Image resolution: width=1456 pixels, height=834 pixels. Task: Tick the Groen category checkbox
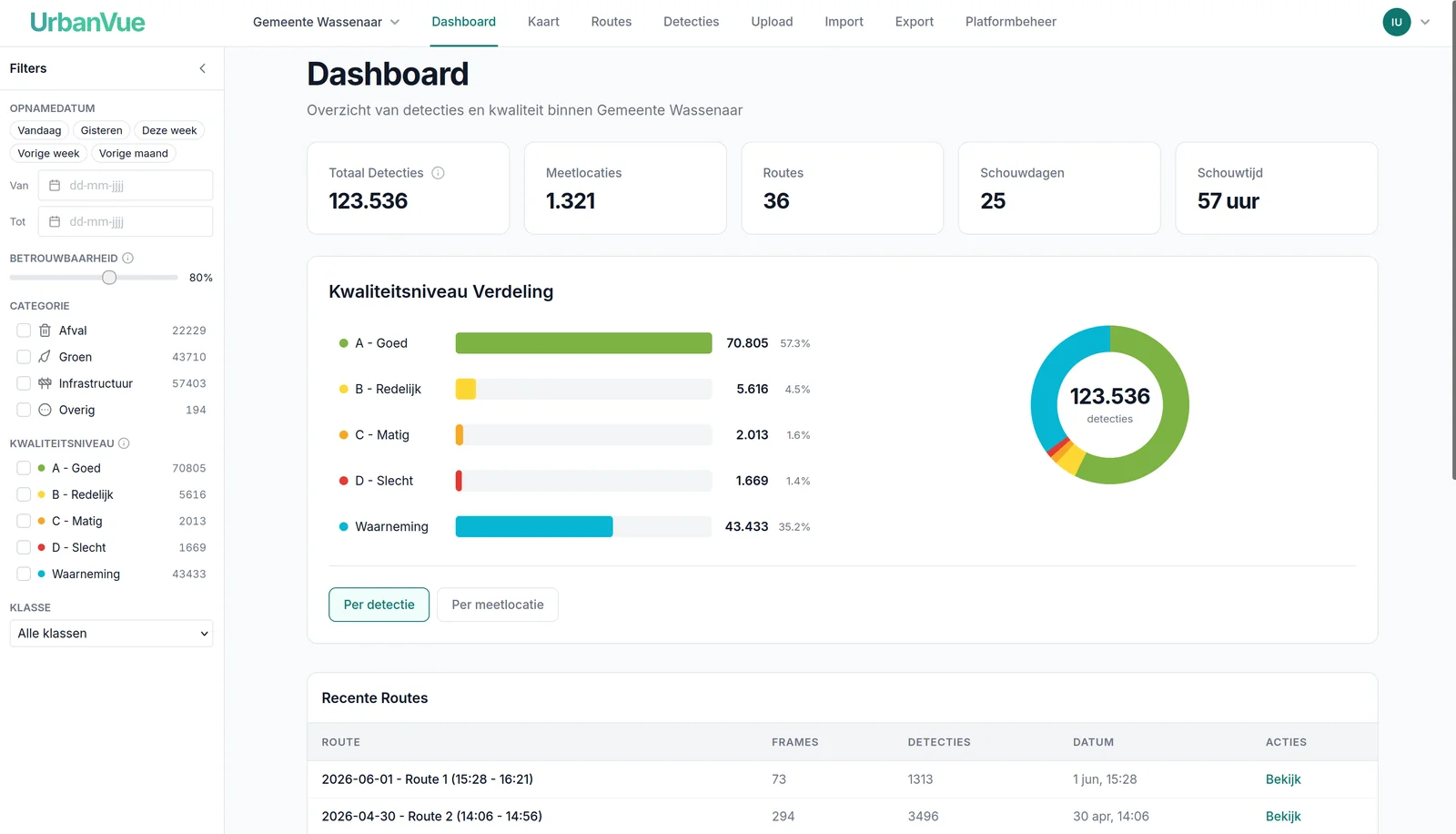(x=24, y=357)
